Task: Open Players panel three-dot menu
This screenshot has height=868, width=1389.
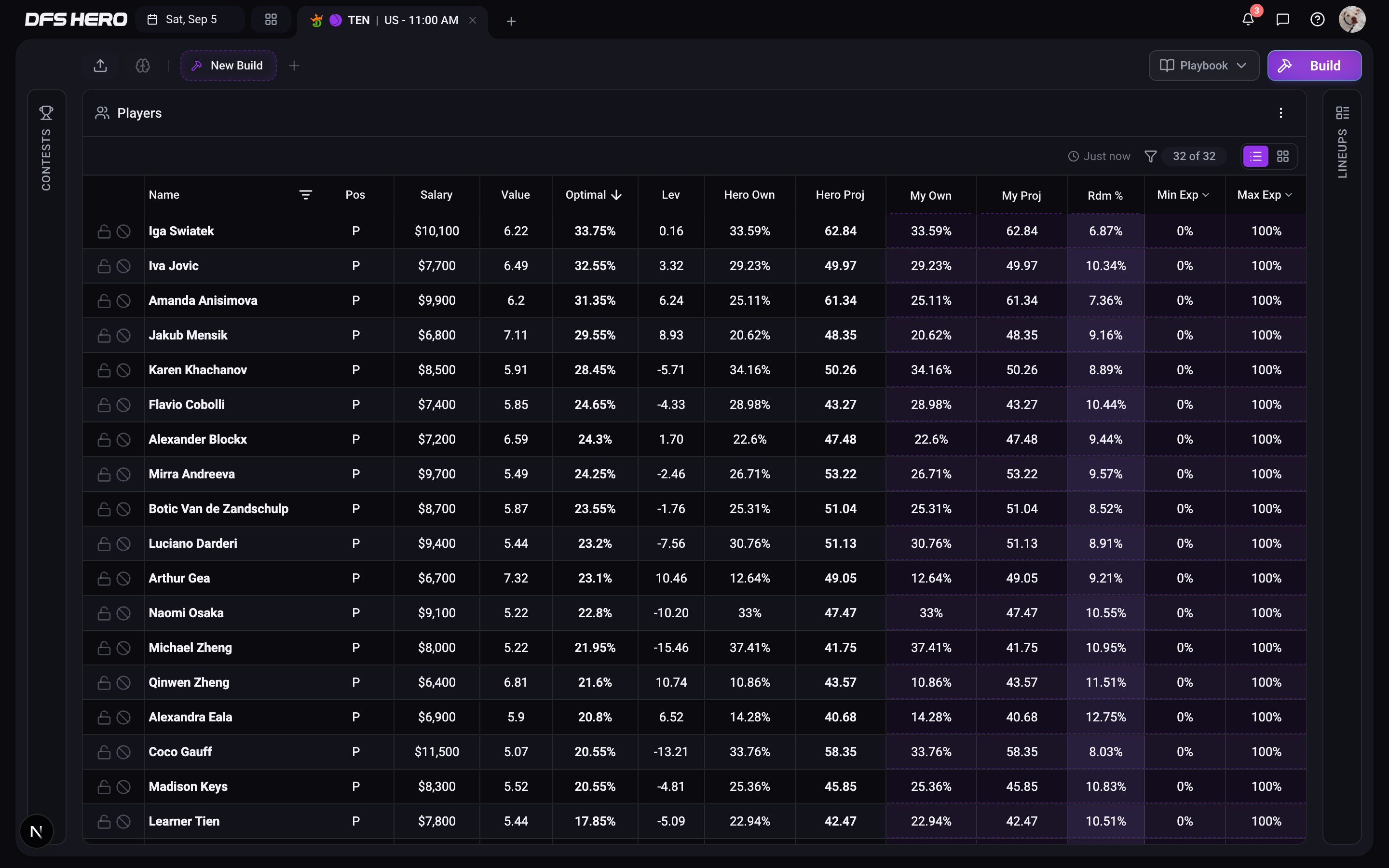Action: coord(1280,113)
